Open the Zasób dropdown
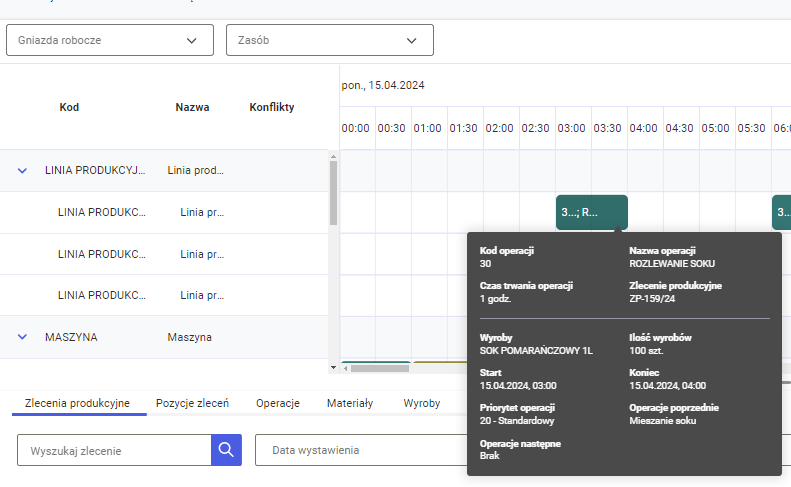 (x=329, y=40)
